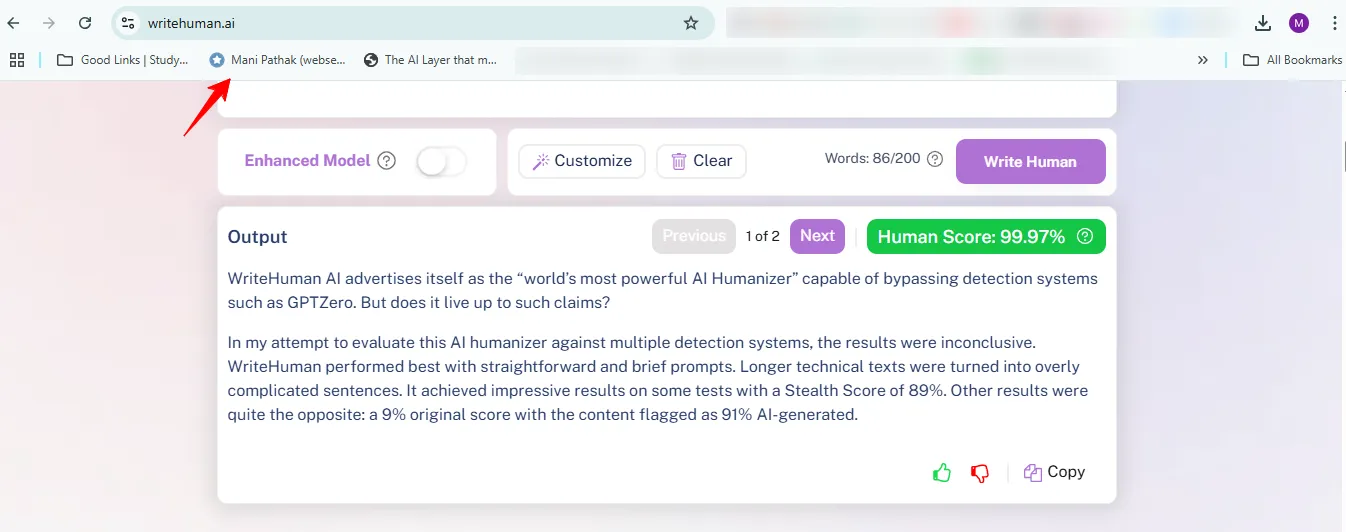
Task: Open Chrome's three-dot menu
Action: tap(1334, 23)
